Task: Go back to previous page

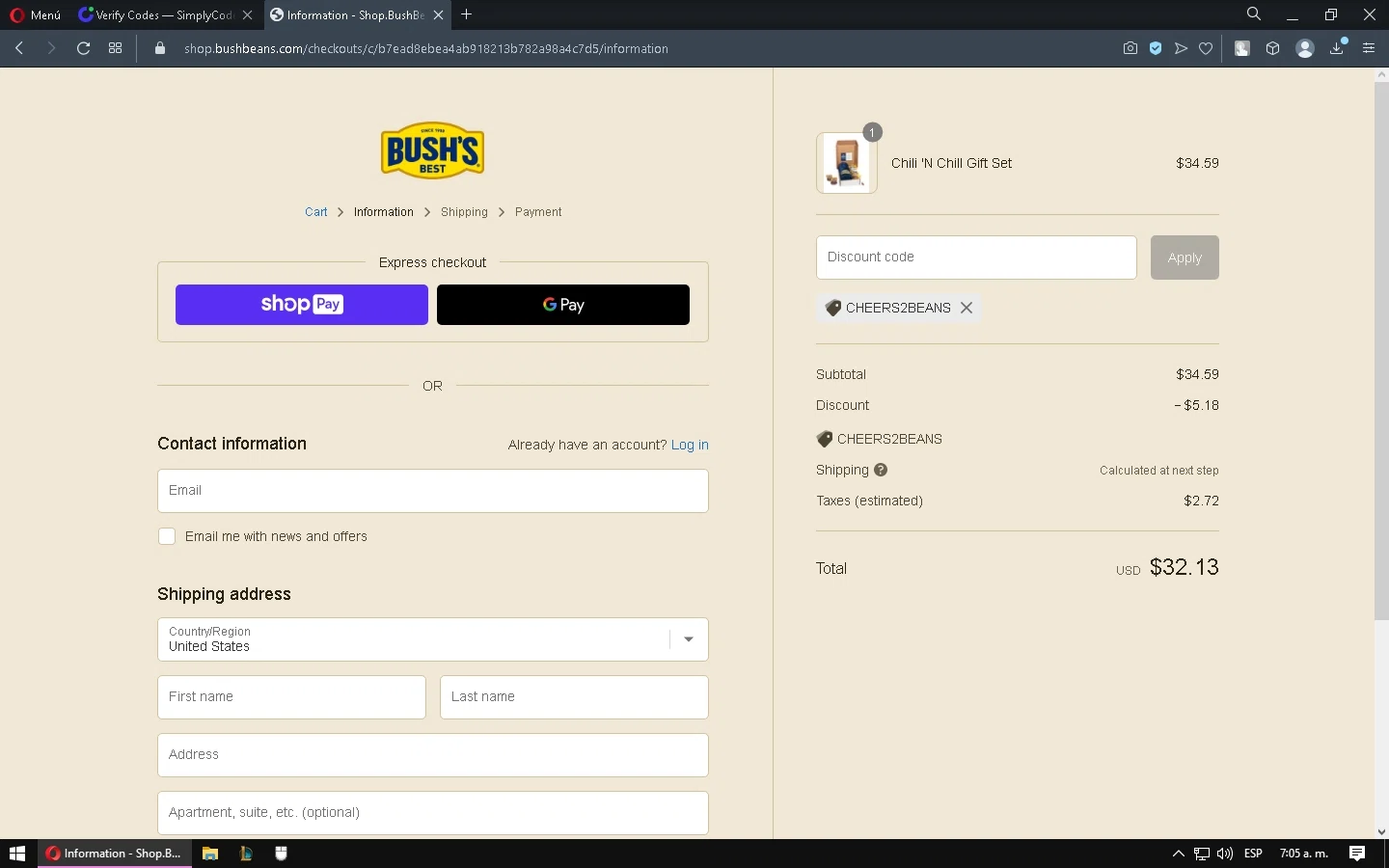Action: (19, 48)
